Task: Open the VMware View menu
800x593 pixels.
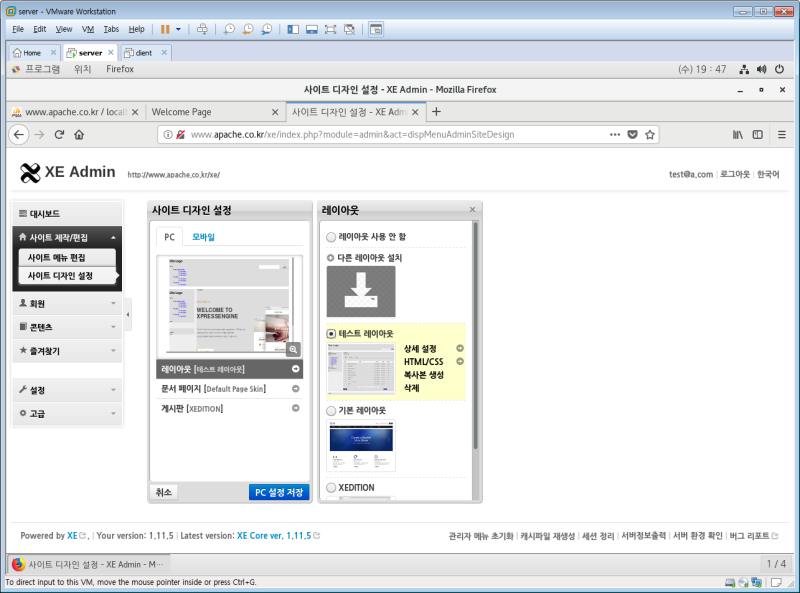Action: click(64, 29)
